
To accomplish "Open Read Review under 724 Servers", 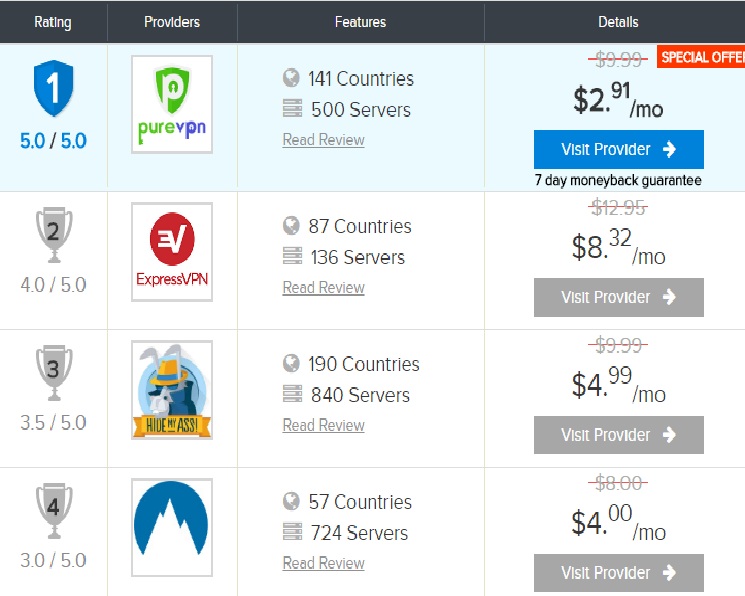I will [323, 563].
